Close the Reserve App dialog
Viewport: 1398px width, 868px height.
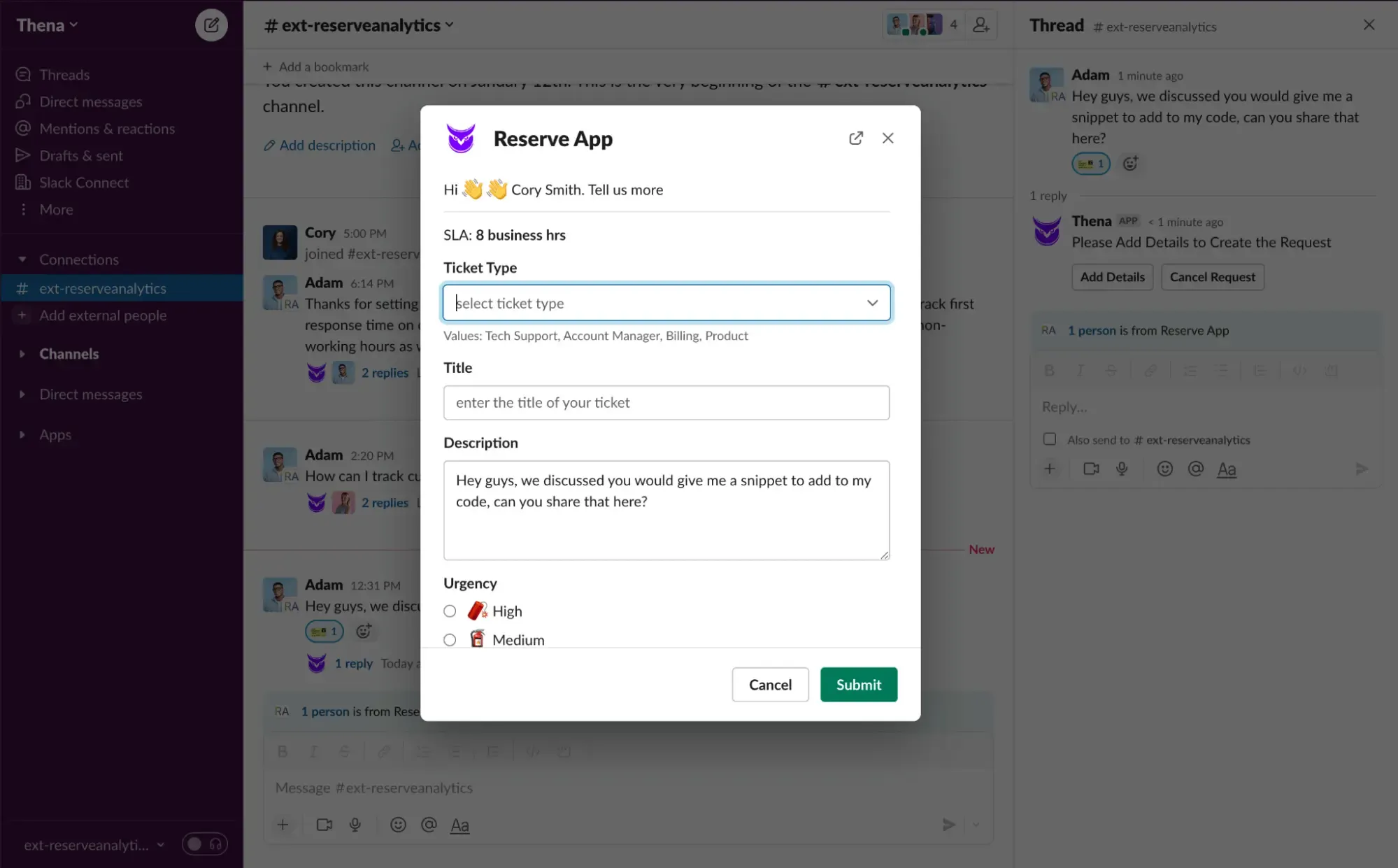tap(887, 138)
